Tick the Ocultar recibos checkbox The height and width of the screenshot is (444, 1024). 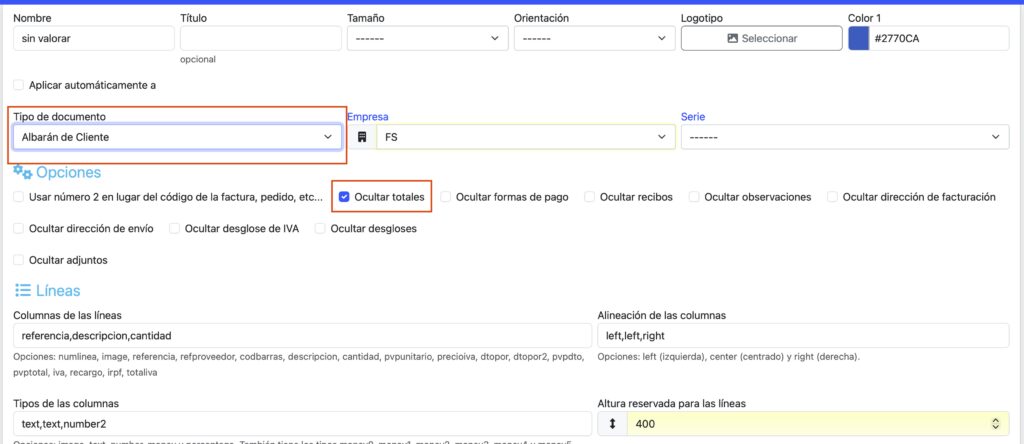pyautogui.click(x=590, y=197)
